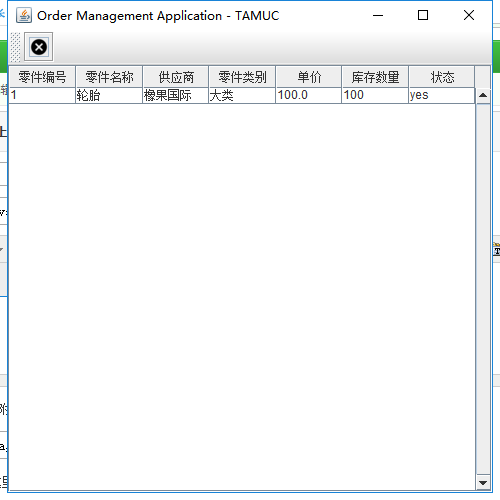This screenshot has width=500, height=500.
Task: Select the cell with part number 1
Action: [x=42, y=95]
